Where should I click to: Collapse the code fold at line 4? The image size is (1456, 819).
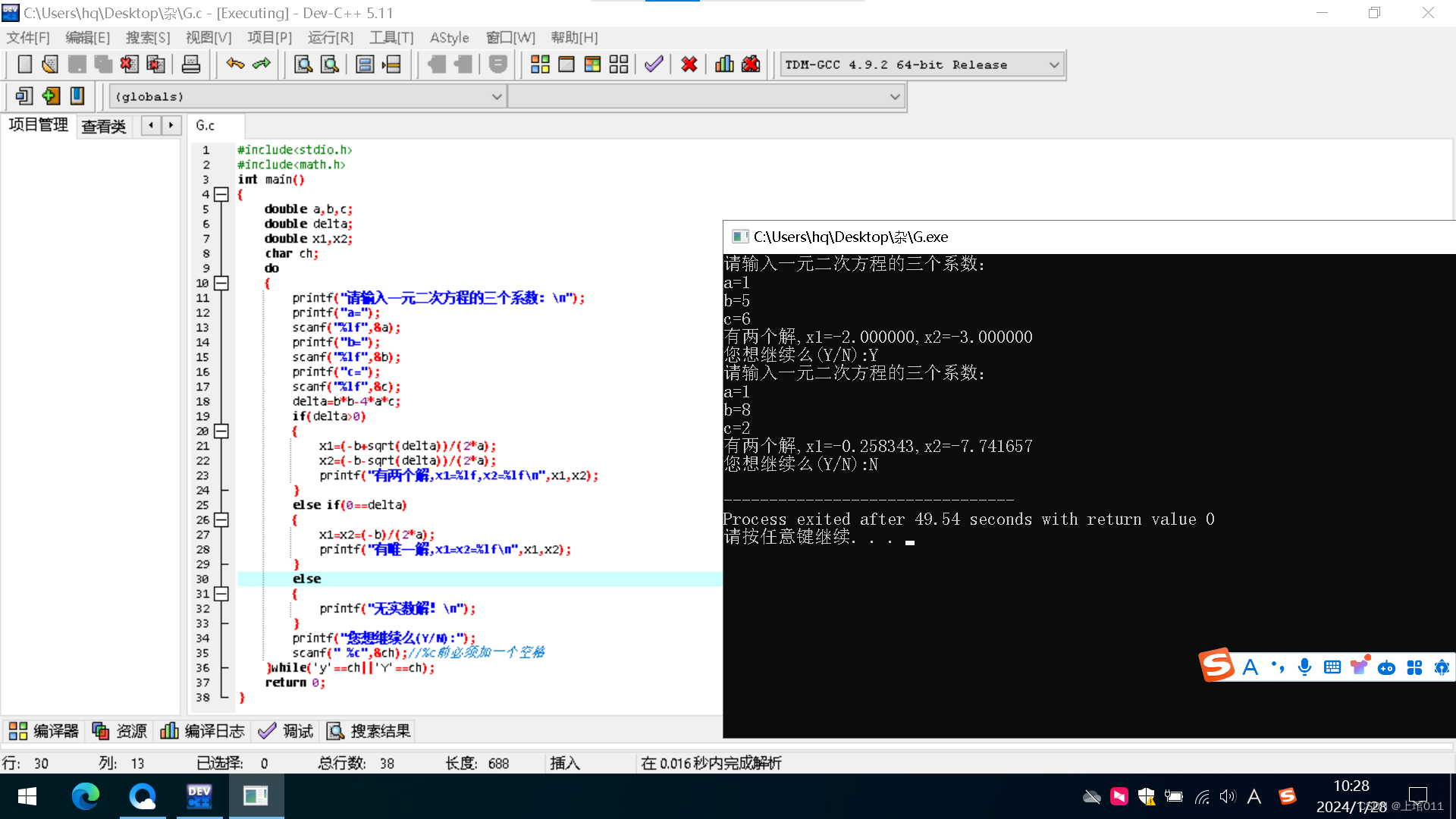(x=221, y=195)
